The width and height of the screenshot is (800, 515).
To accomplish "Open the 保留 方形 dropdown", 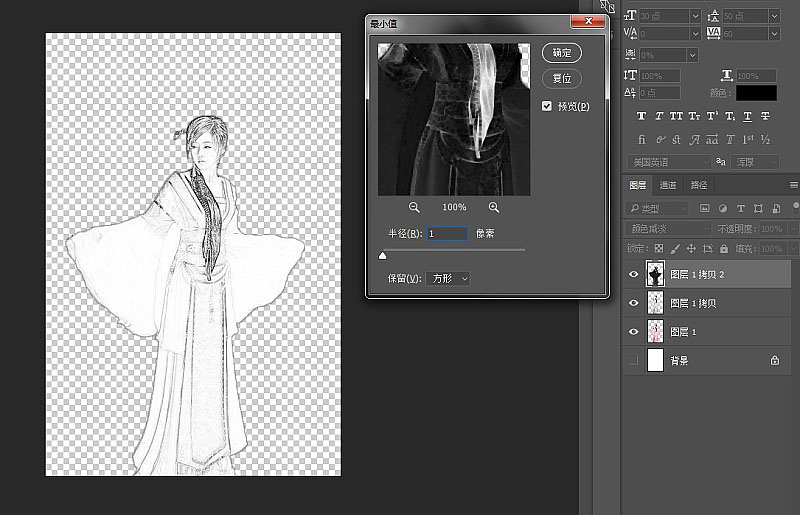I will tap(448, 278).
